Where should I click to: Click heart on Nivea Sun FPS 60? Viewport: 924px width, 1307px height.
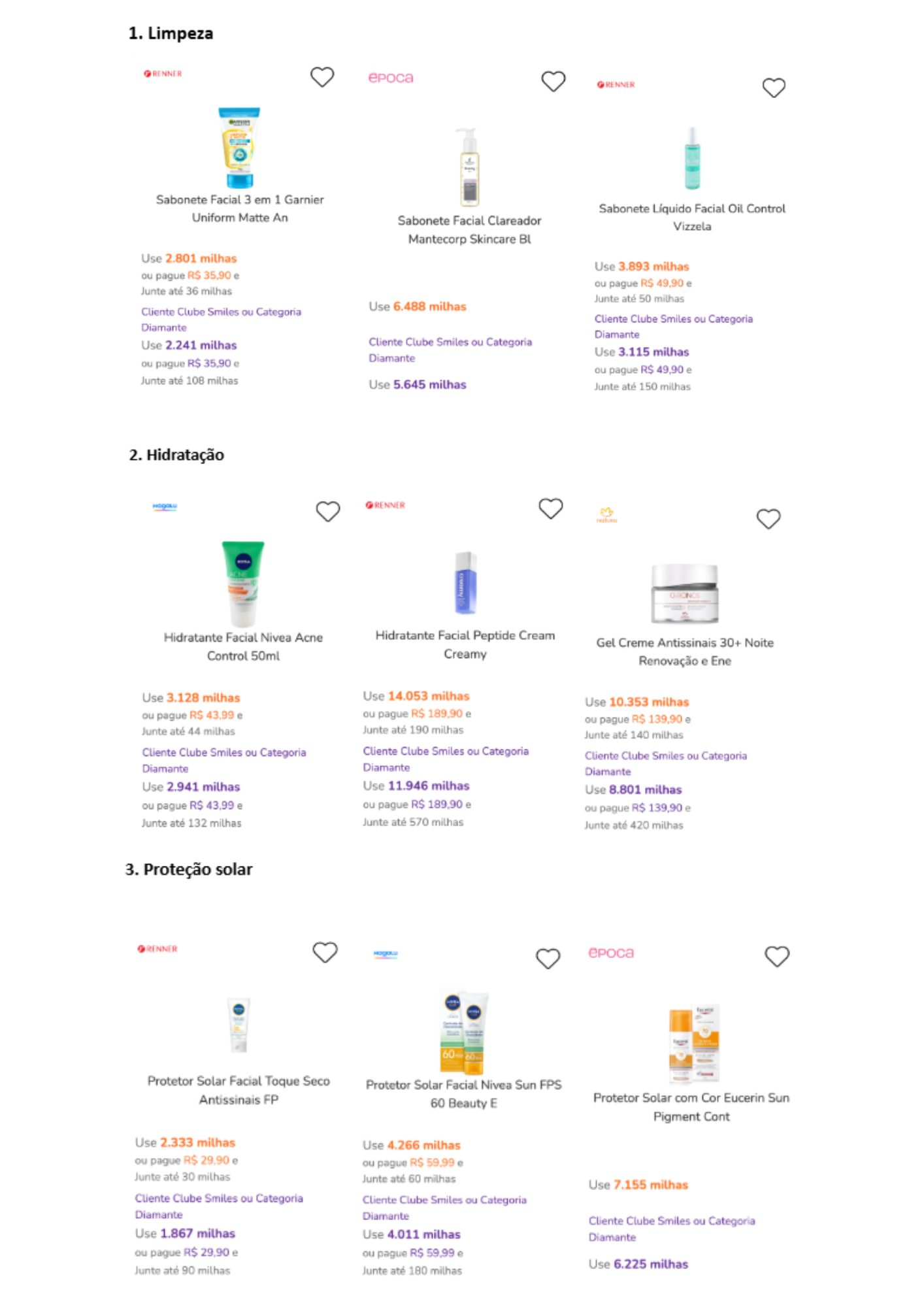(x=548, y=959)
